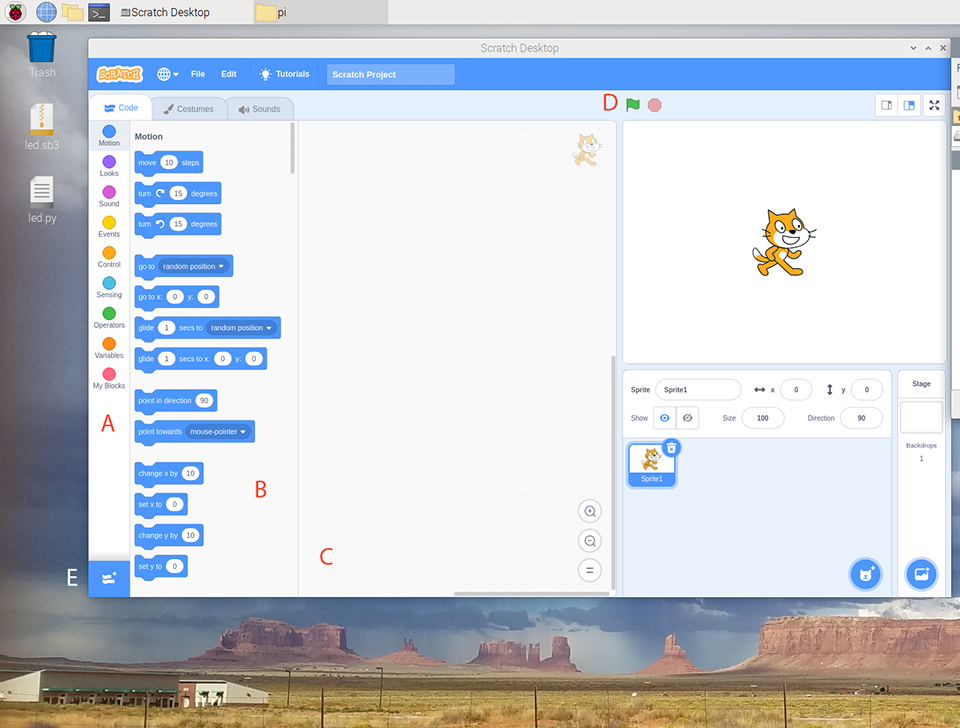Switch to small stage layout

pos(886,105)
